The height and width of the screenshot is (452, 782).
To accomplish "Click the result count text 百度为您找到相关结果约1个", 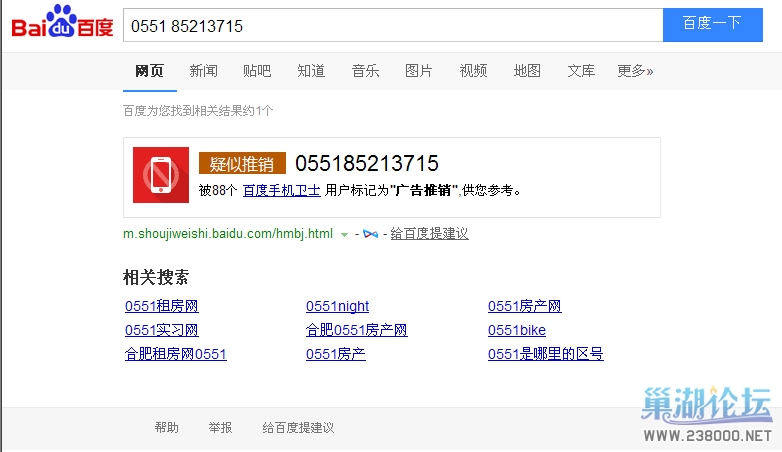I will point(198,110).
